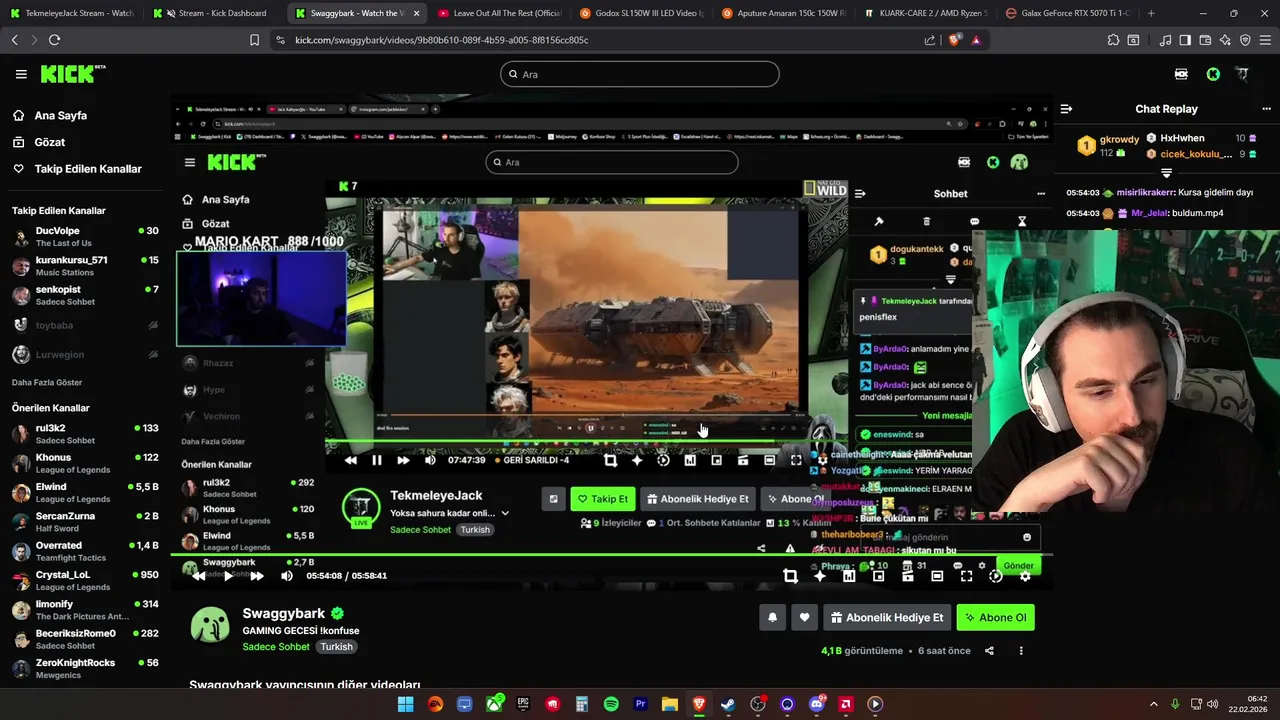
Task: Open Spotify from the taskbar
Action: point(611,704)
